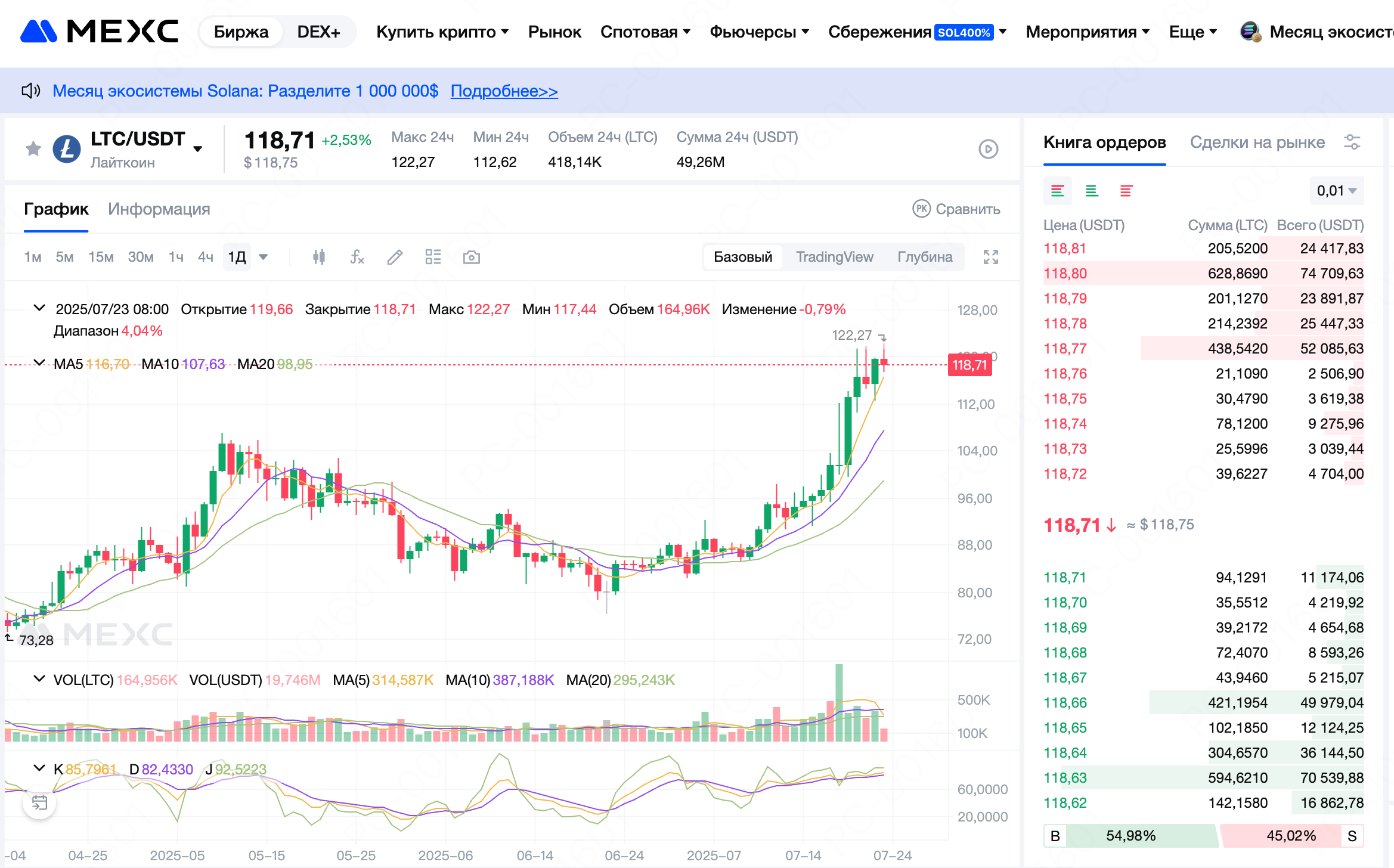Expand chart to fullscreen

click(x=990, y=257)
